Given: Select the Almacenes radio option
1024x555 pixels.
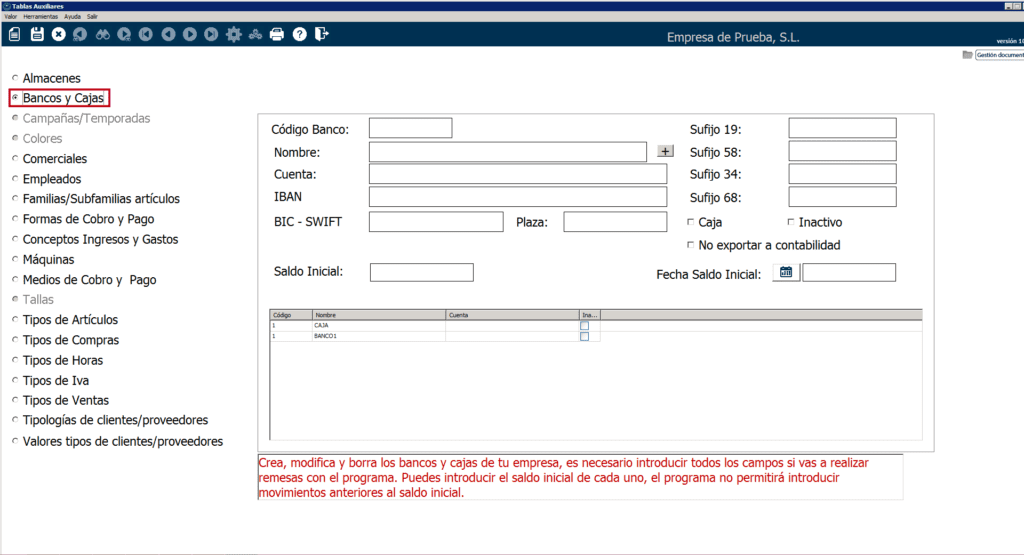Looking at the screenshot, I should coord(14,78).
